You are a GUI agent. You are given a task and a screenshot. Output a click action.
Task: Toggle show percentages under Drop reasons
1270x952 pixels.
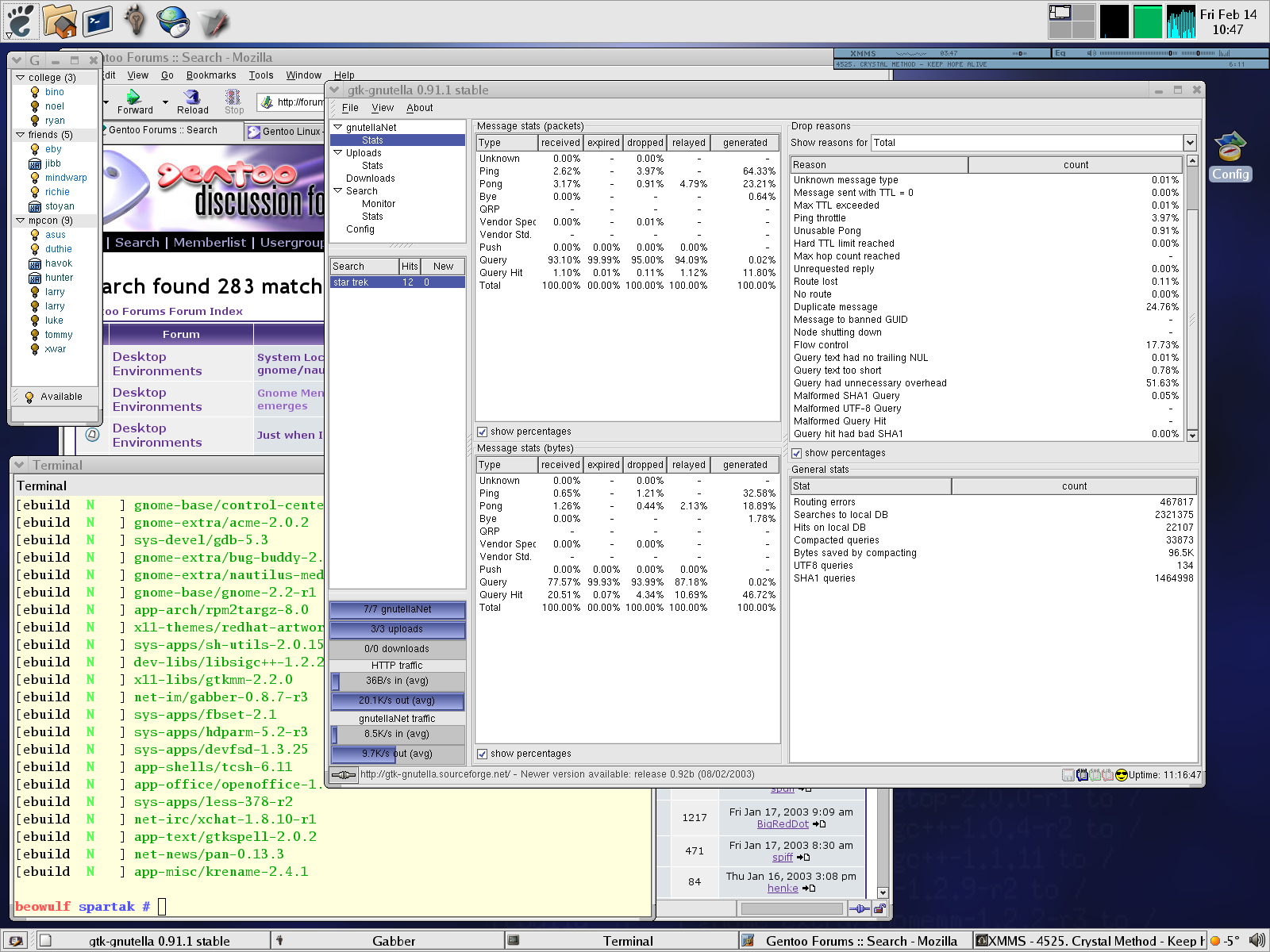(x=796, y=453)
